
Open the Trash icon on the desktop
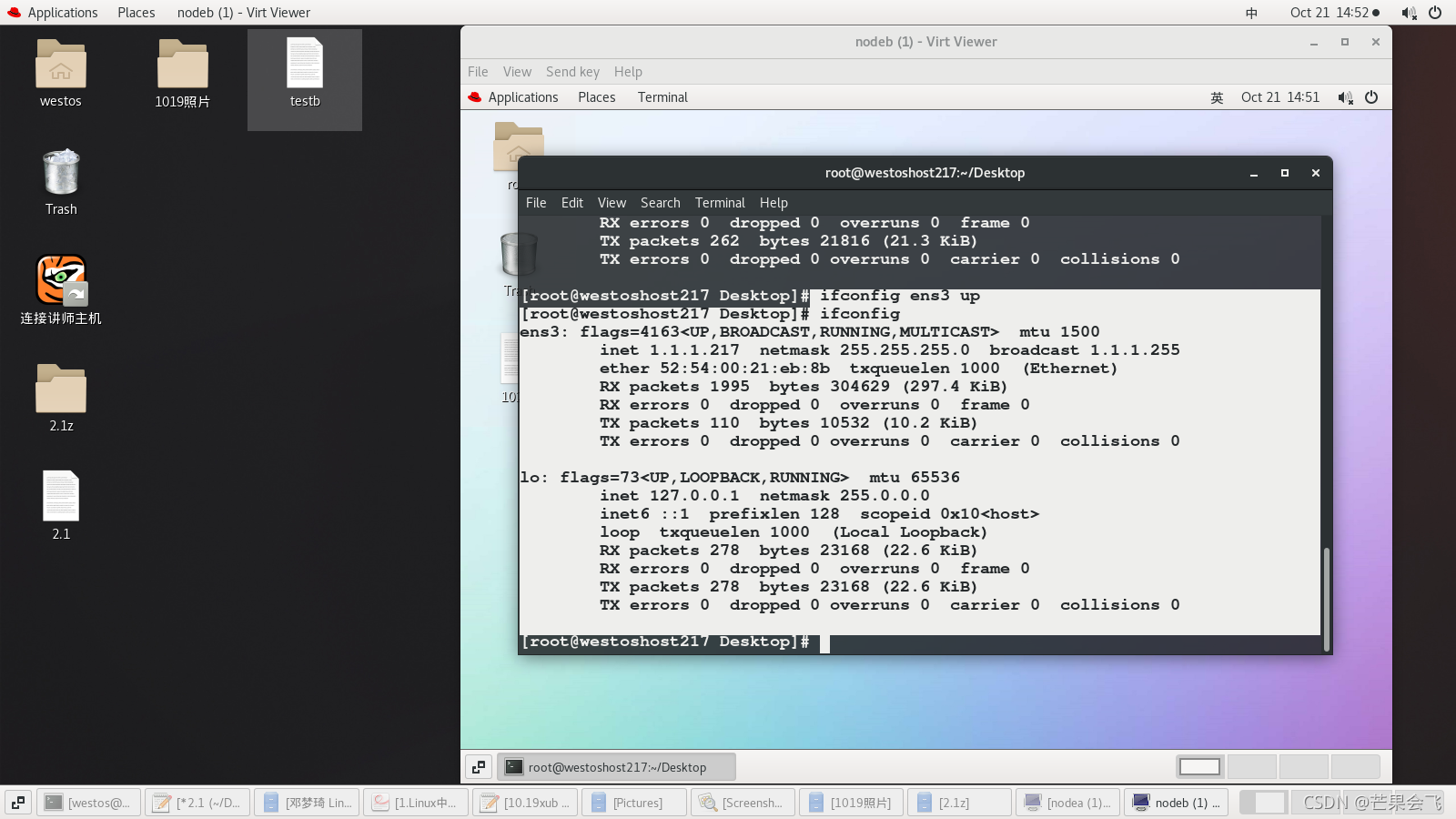pyautogui.click(x=60, y=173)
